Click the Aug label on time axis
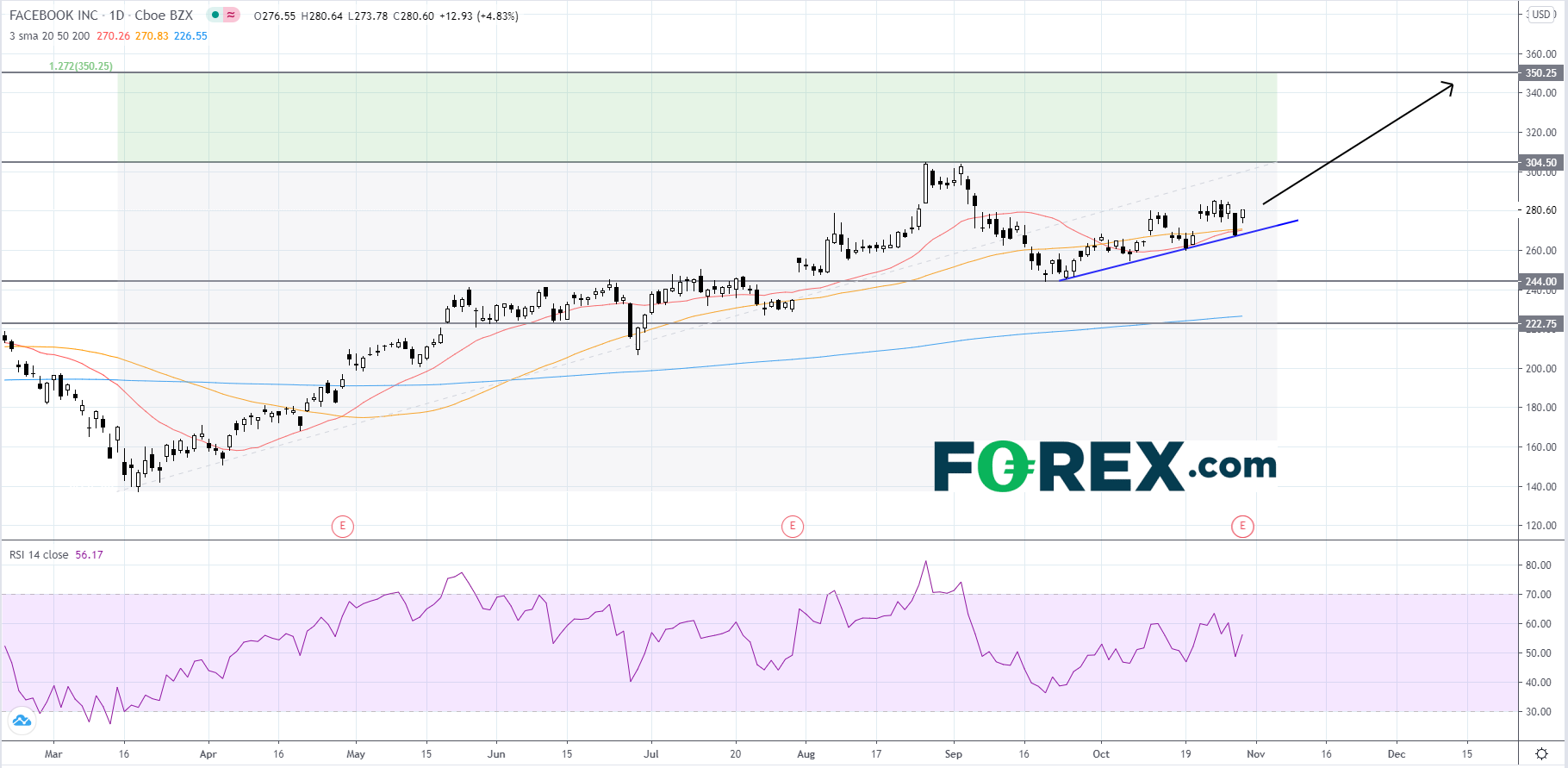This screenshot has width=1568, height=768. pos(806,754)
